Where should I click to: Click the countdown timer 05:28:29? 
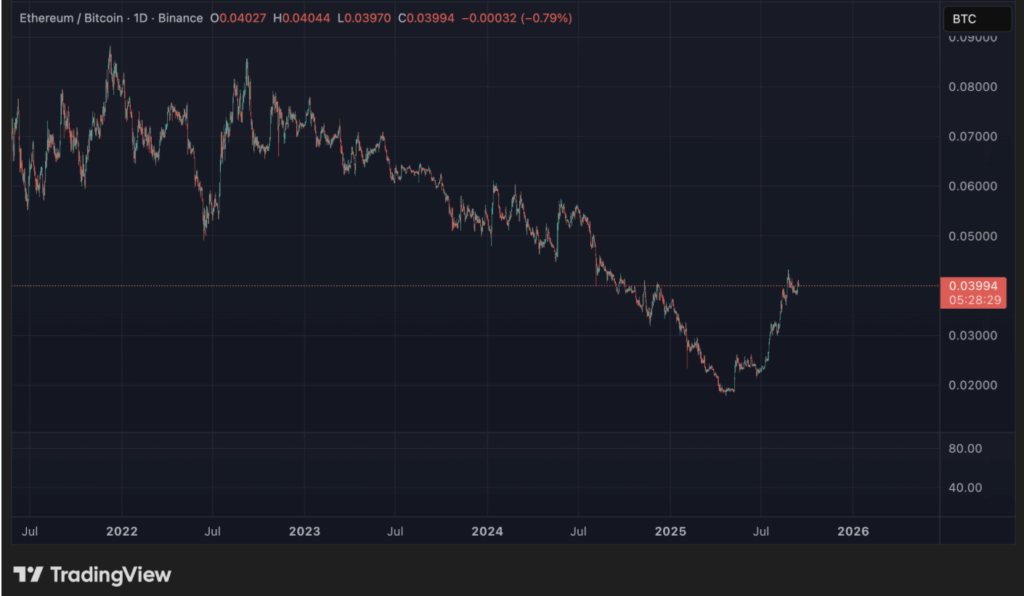pos(974,300)
